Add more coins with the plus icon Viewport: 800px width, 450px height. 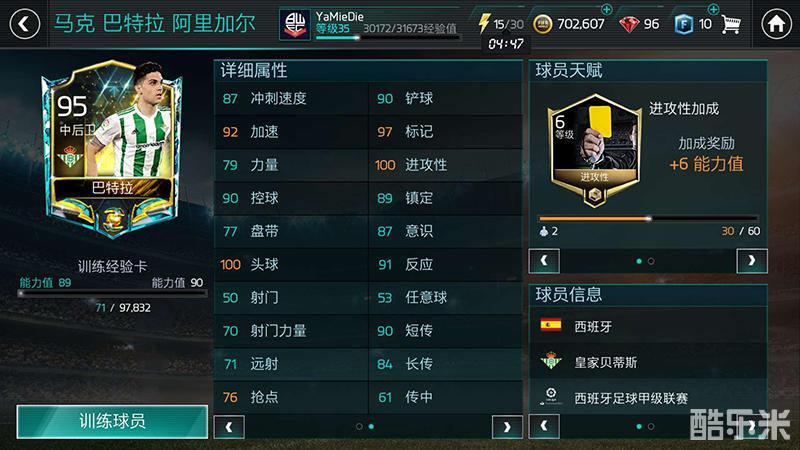[606, 9]
